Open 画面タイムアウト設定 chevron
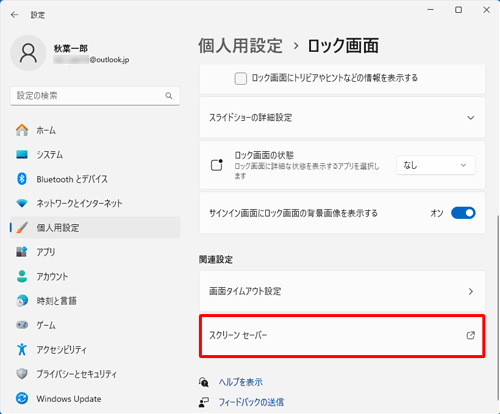 [470, 292]
